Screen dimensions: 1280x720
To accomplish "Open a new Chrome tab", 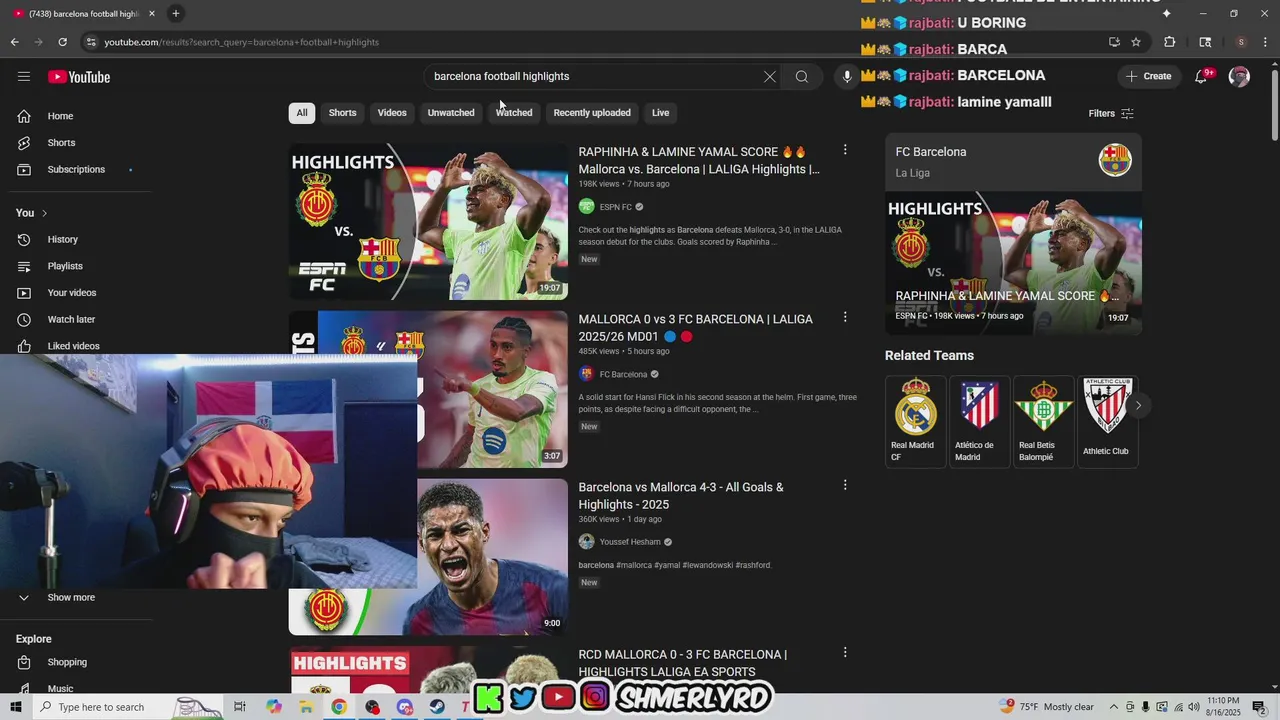I will [x=176, y=13].
